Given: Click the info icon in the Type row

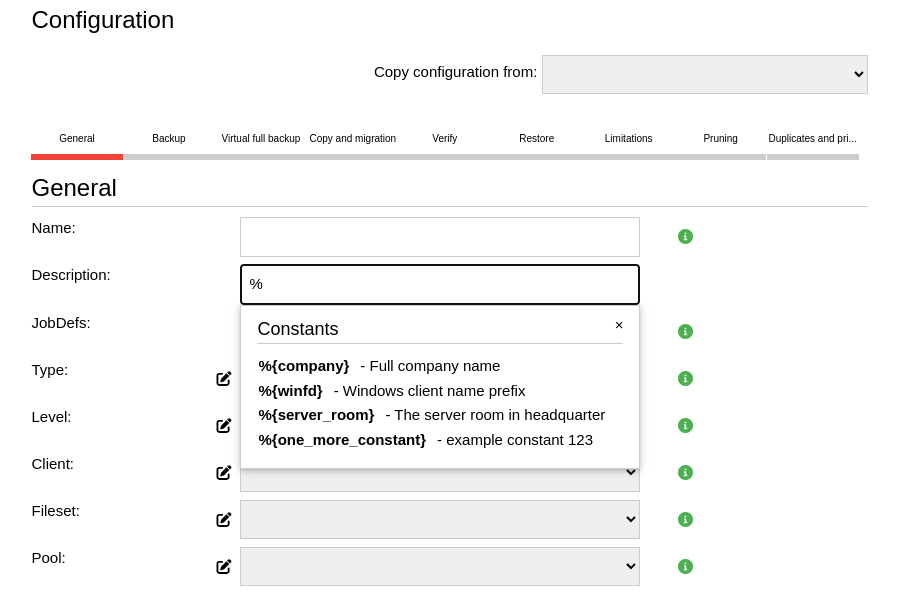Looking at the screenshot, I should click(685, 379).
